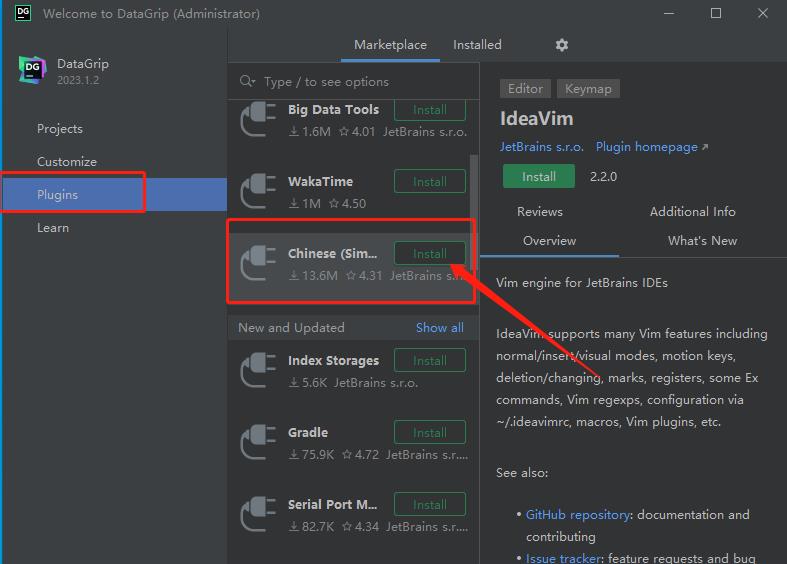Open Learn in the sidebar
The image size is (787, 564).
pyautogui.click(x=53, y=228)
